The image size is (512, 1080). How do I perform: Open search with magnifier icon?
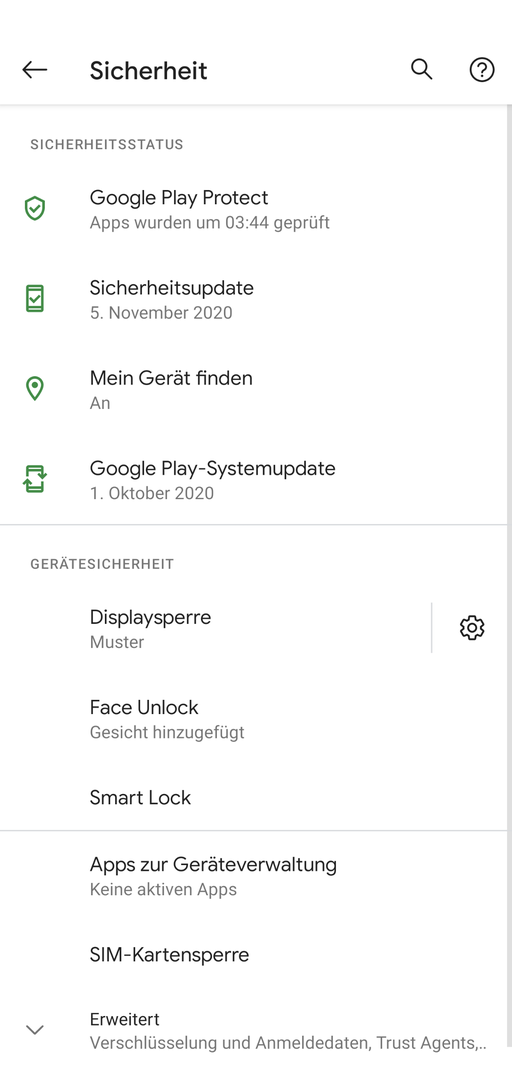pyautogui.click(x=421, y=70)
